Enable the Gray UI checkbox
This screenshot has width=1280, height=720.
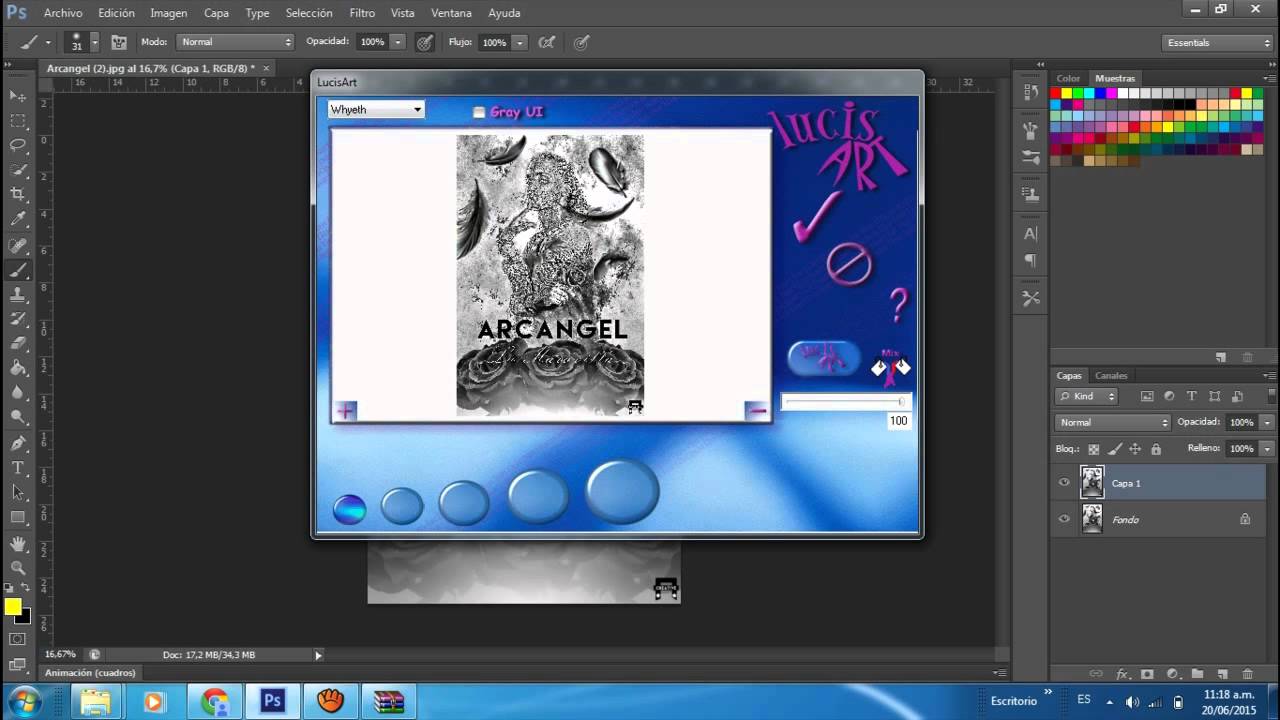click(x=478, y=112)
